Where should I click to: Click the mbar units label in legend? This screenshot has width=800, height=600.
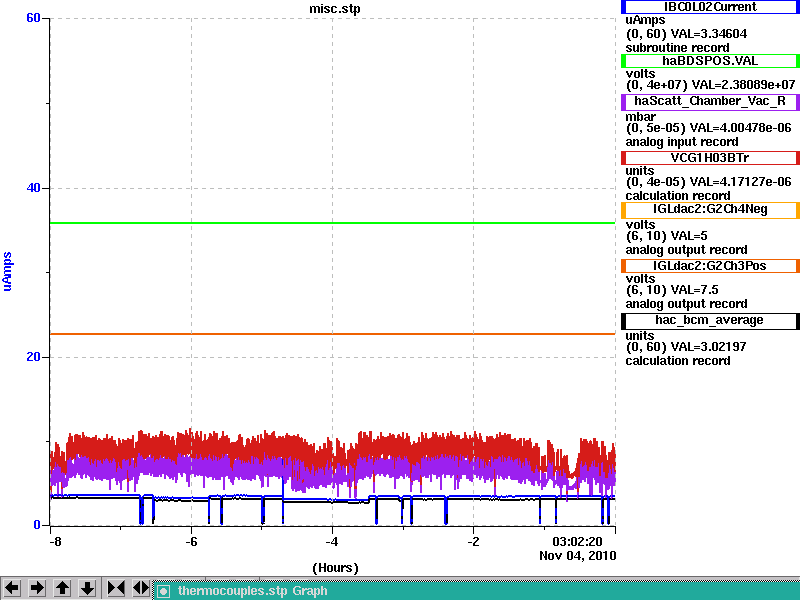[x=640, y=117]
